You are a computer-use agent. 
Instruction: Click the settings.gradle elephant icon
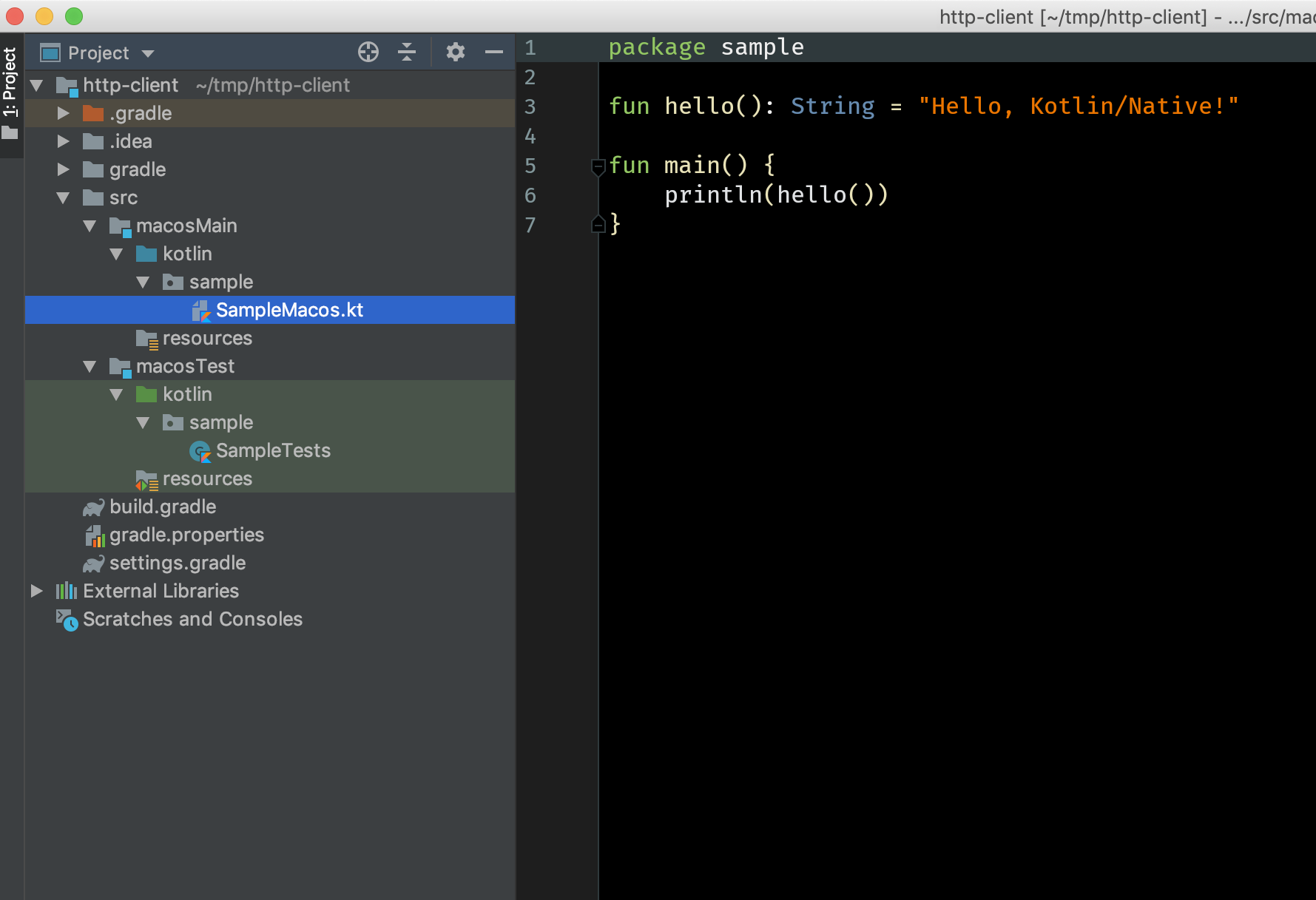pyautogui.click(x=94, y=564)
